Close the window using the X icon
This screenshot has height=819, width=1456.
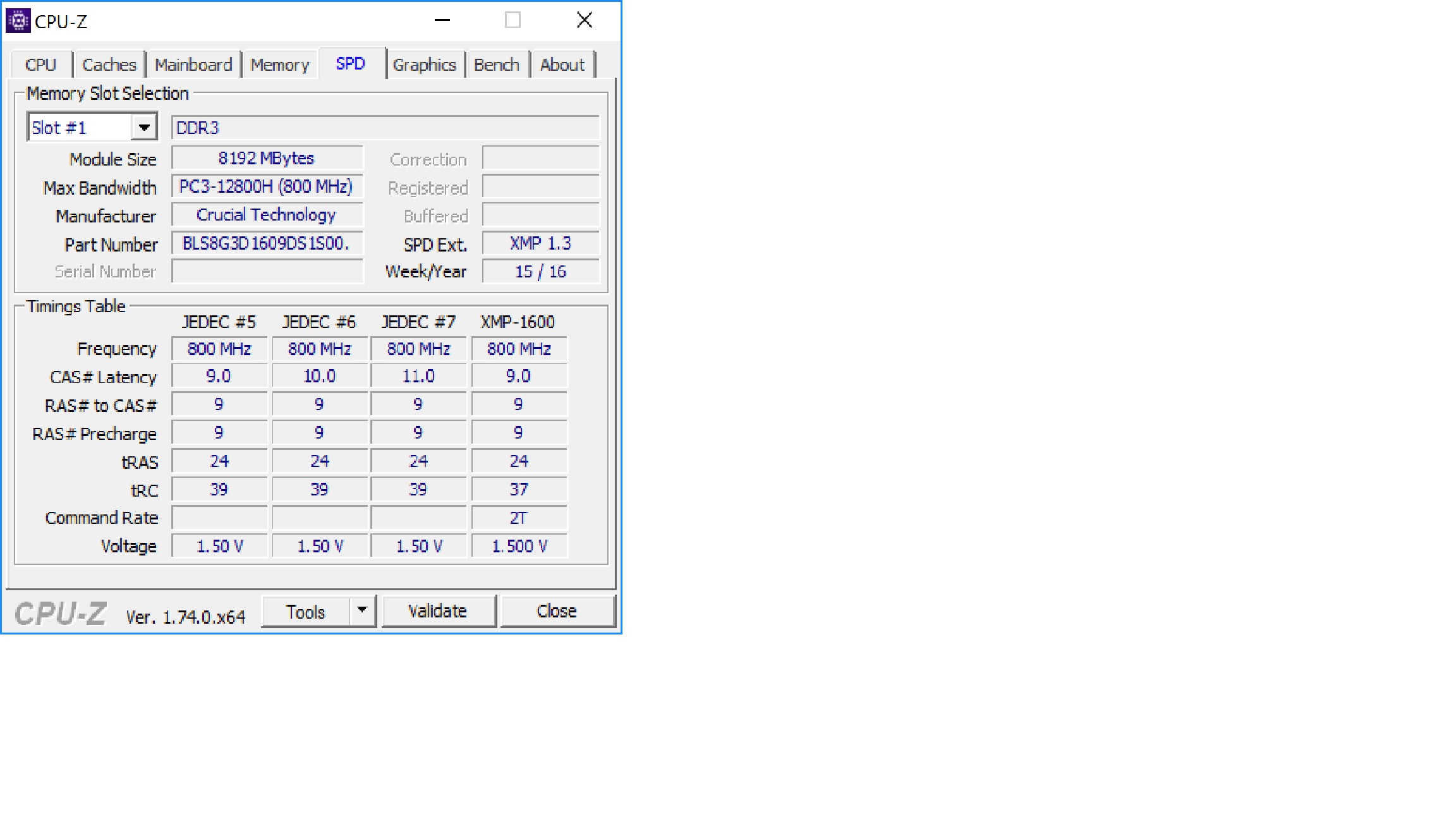click(584, 20)
